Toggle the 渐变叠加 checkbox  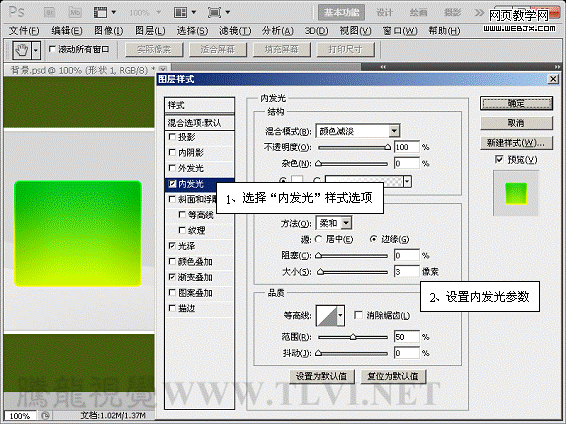point(173,277)
